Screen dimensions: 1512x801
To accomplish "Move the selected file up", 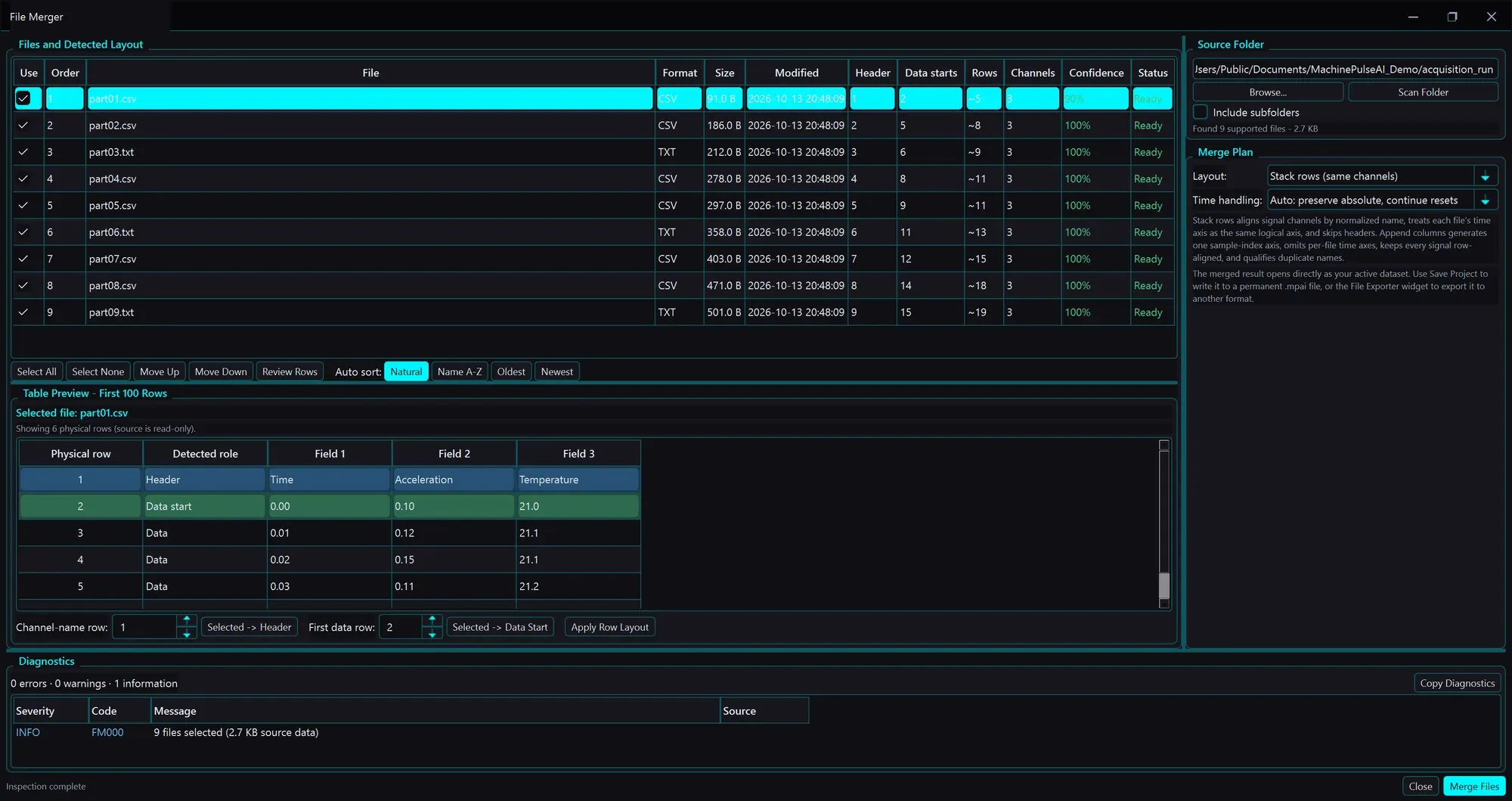I will coord(160,371).
